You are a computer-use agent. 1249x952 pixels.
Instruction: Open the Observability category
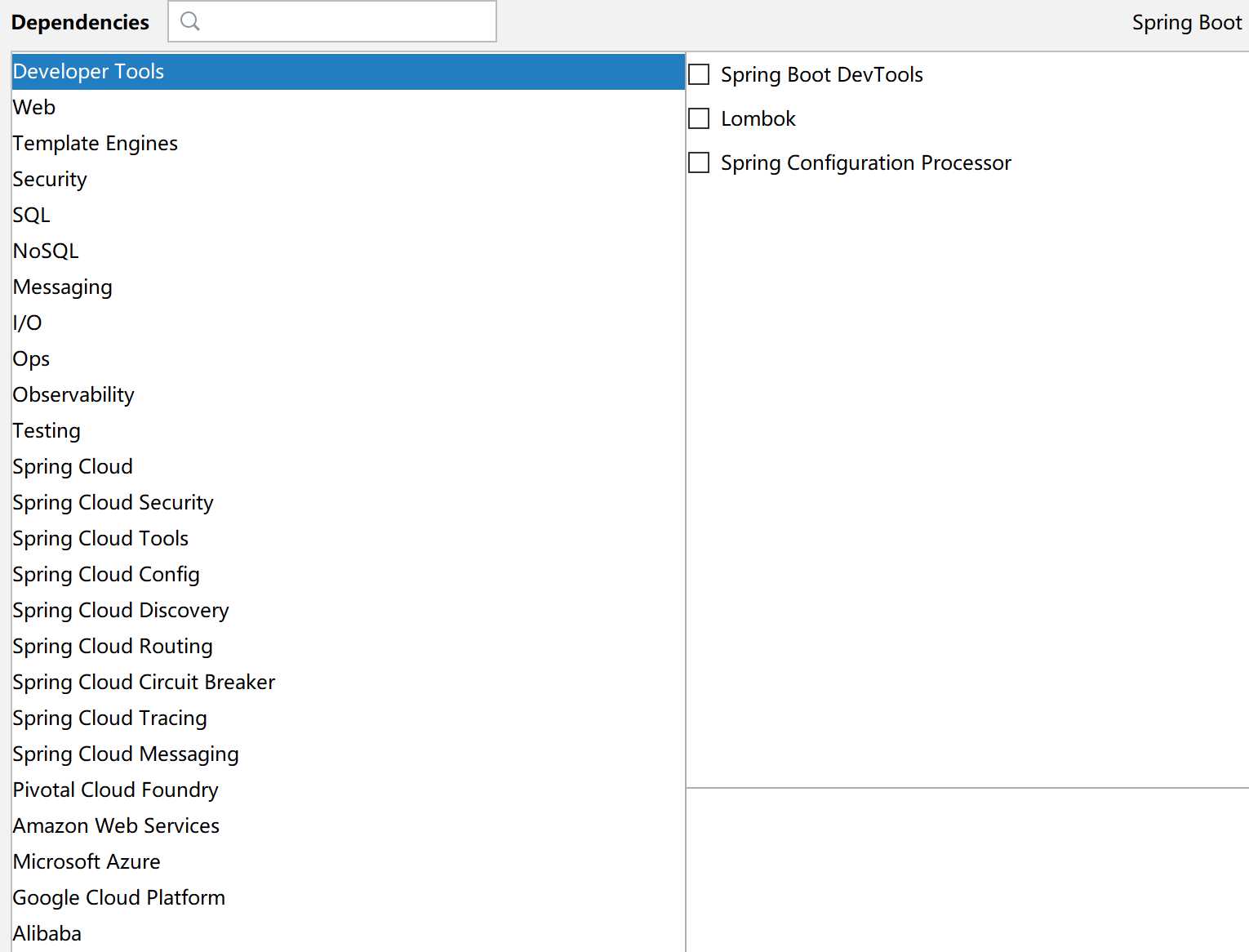349,395
